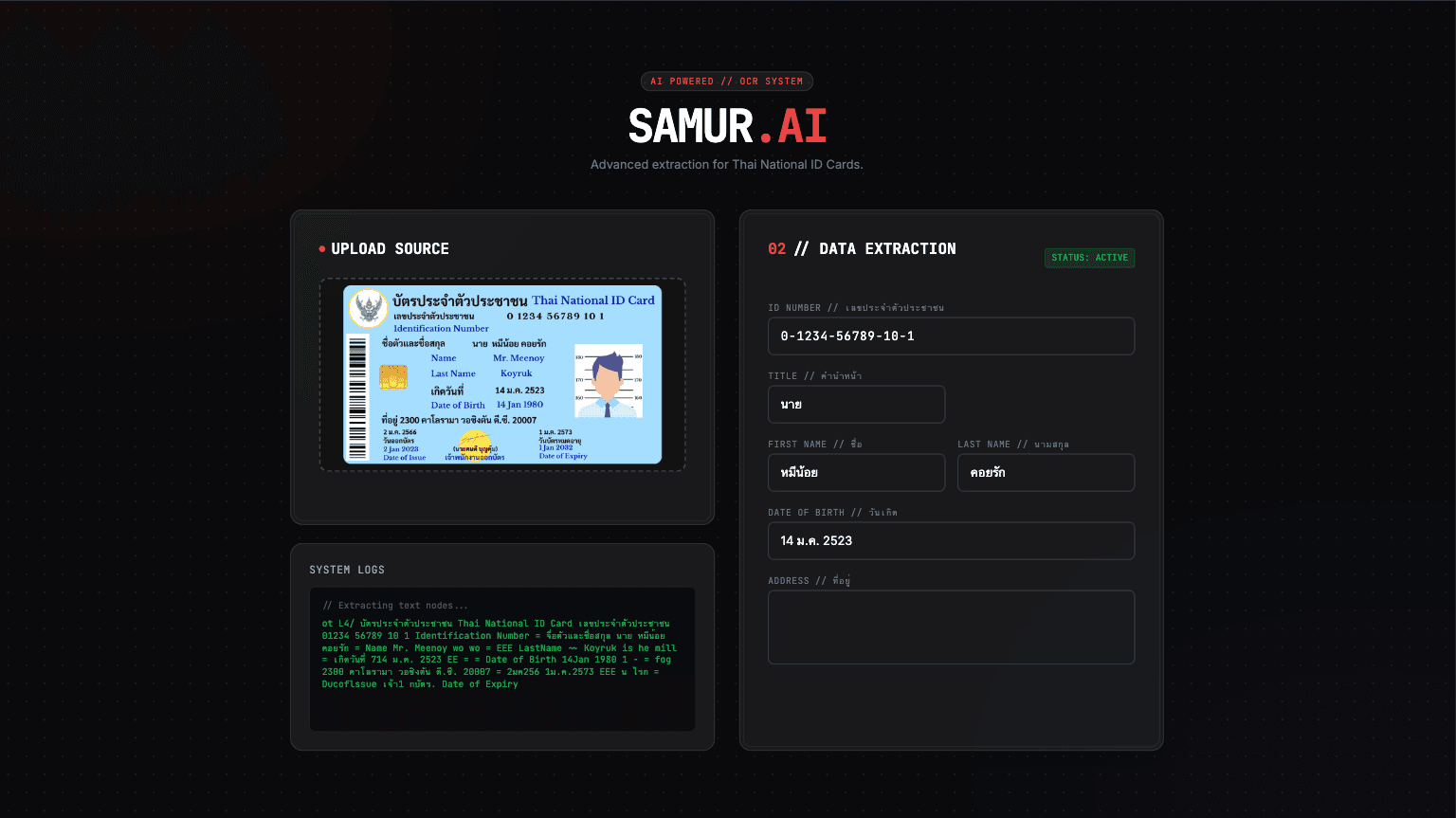Click the Garuda emblem on the ID card

click(368, 309)
